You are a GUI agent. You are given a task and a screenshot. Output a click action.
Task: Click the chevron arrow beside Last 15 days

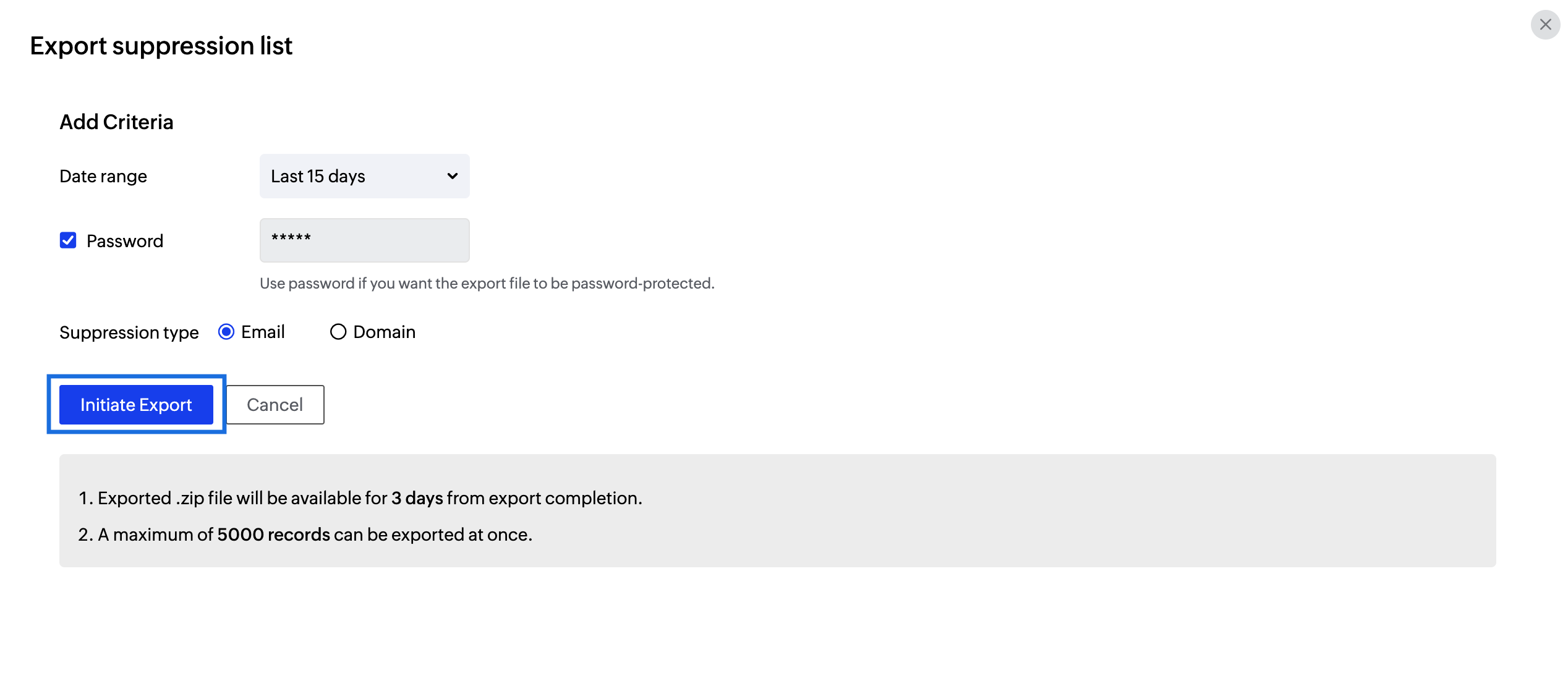[x=453, y=176]
